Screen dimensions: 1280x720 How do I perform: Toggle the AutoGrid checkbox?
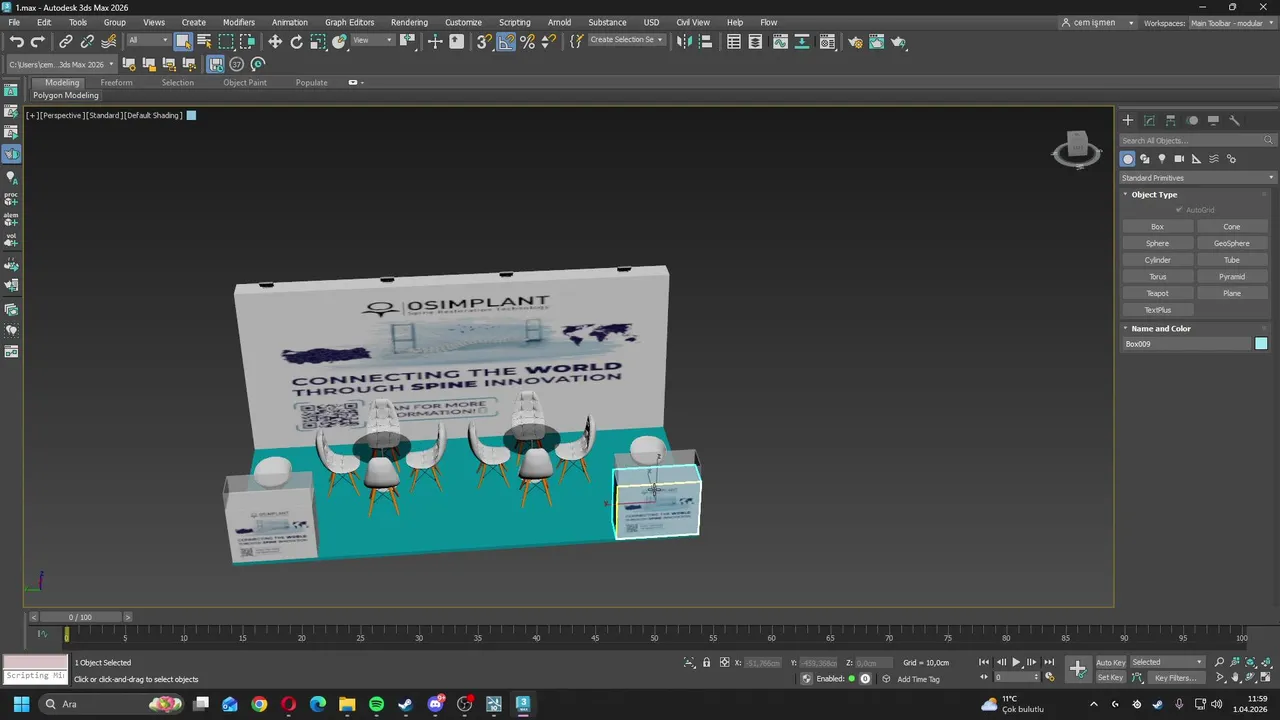[x=1179, y=210]
